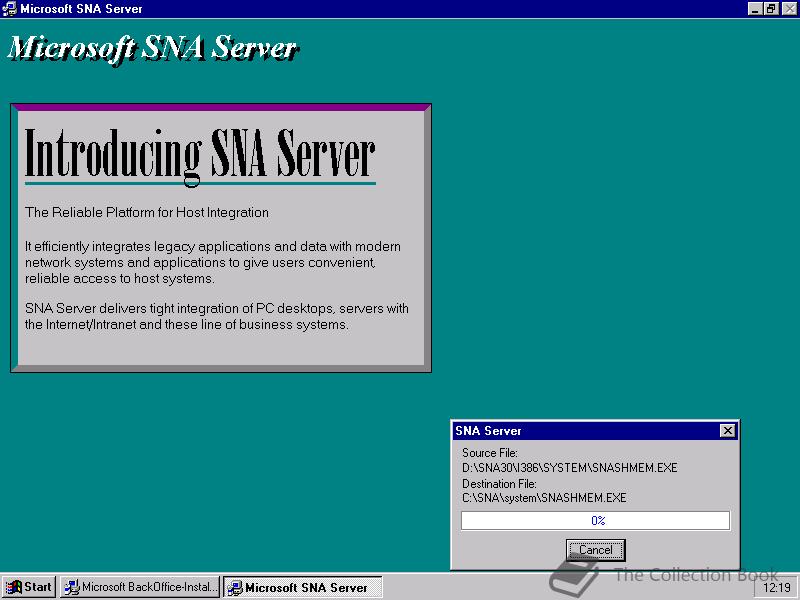This screenshot has height=600, width=800.
Task: Close the SNA Server progress dialog
Action: point(728,431)
